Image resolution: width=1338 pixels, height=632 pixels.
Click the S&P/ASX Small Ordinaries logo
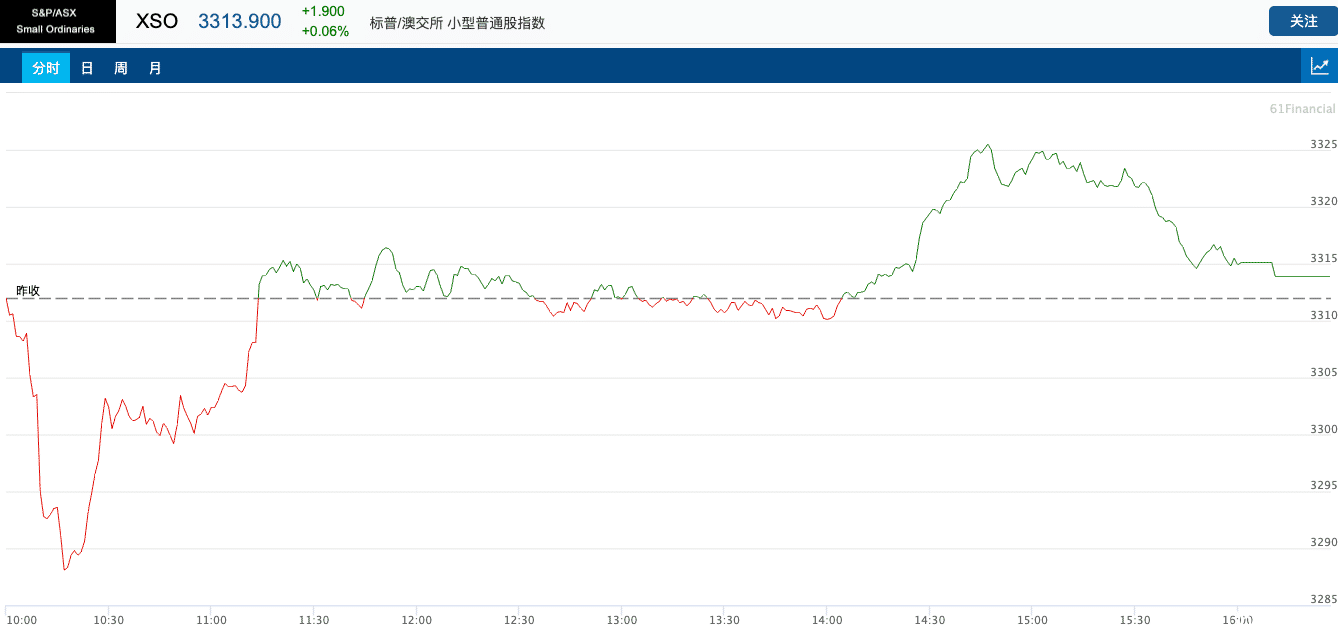coord(58,21)
